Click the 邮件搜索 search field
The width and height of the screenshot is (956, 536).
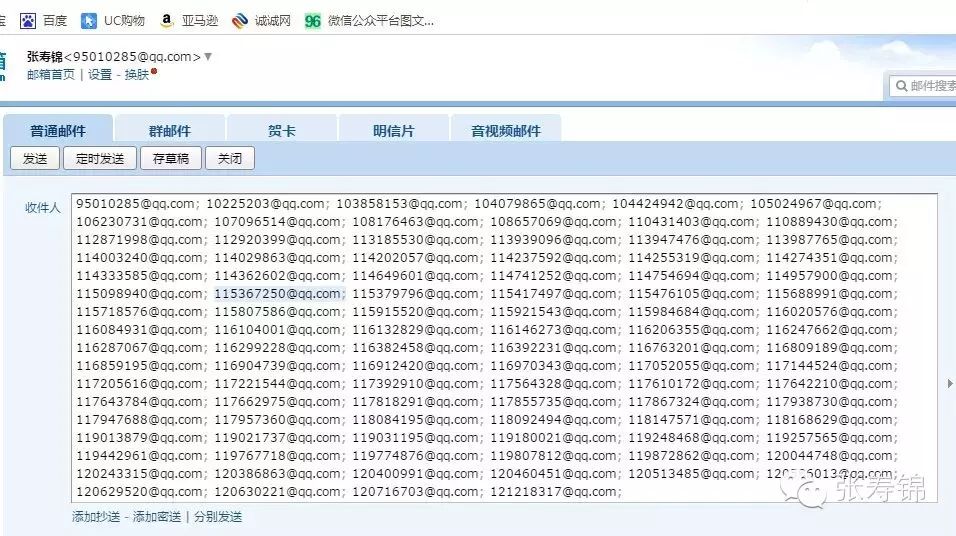point(922,86)
